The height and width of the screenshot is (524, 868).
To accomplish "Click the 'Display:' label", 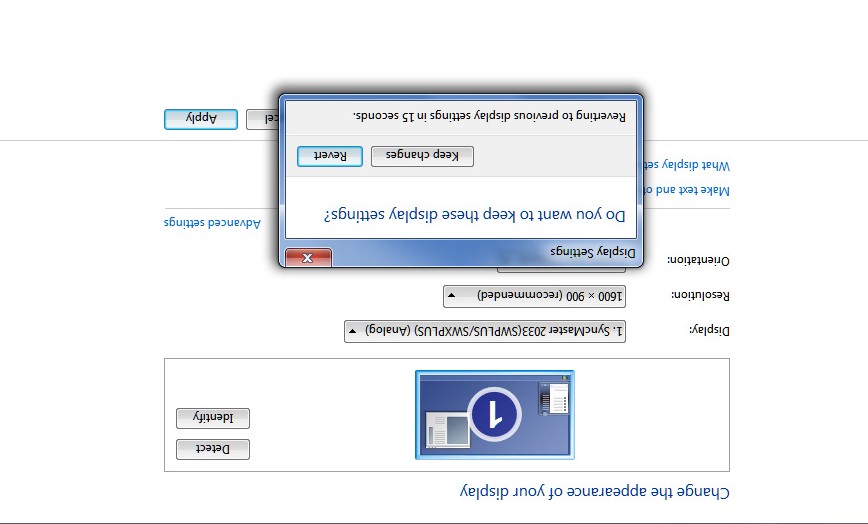I will click(709, 330).
